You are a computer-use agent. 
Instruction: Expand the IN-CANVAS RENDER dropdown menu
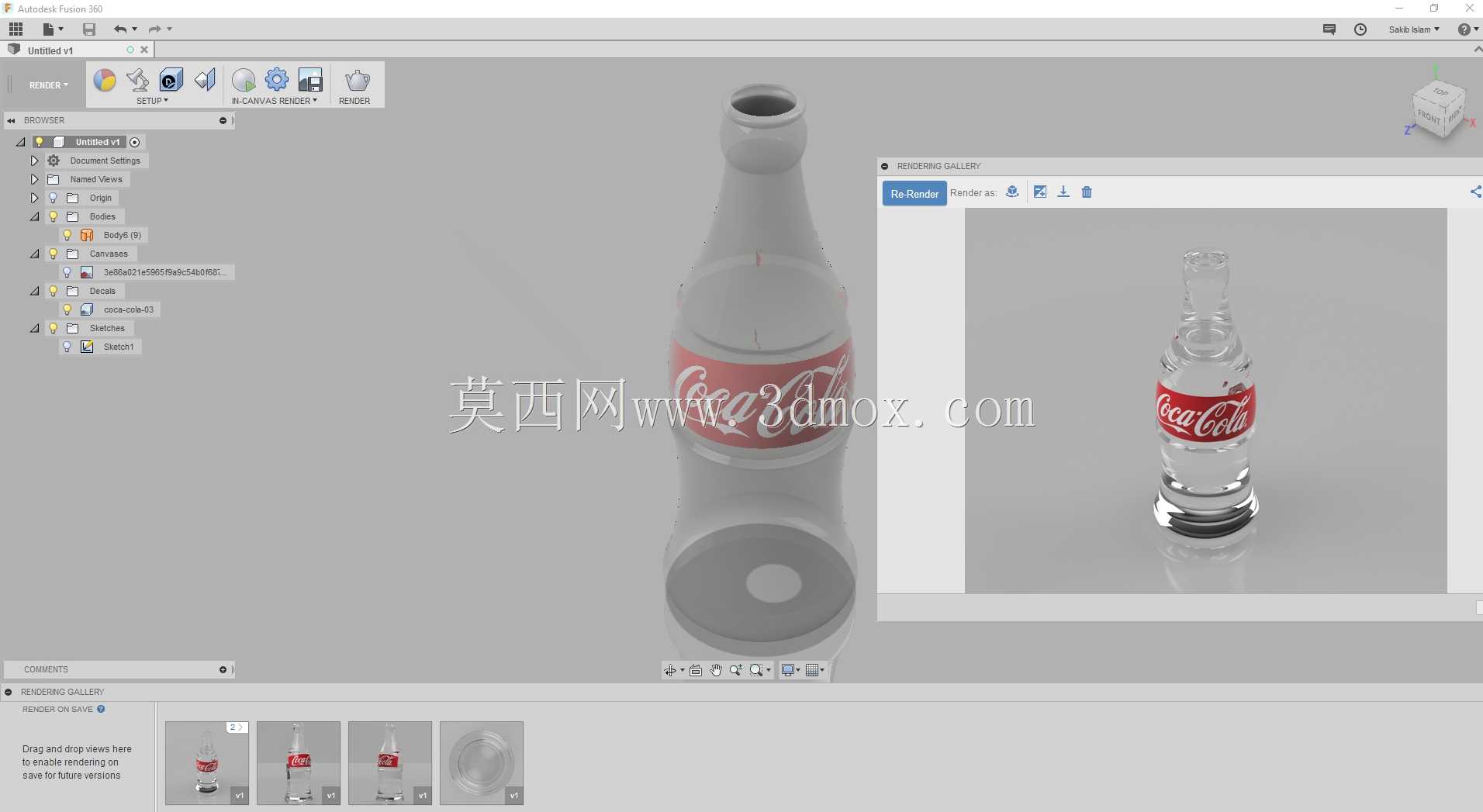pos(275,101)
